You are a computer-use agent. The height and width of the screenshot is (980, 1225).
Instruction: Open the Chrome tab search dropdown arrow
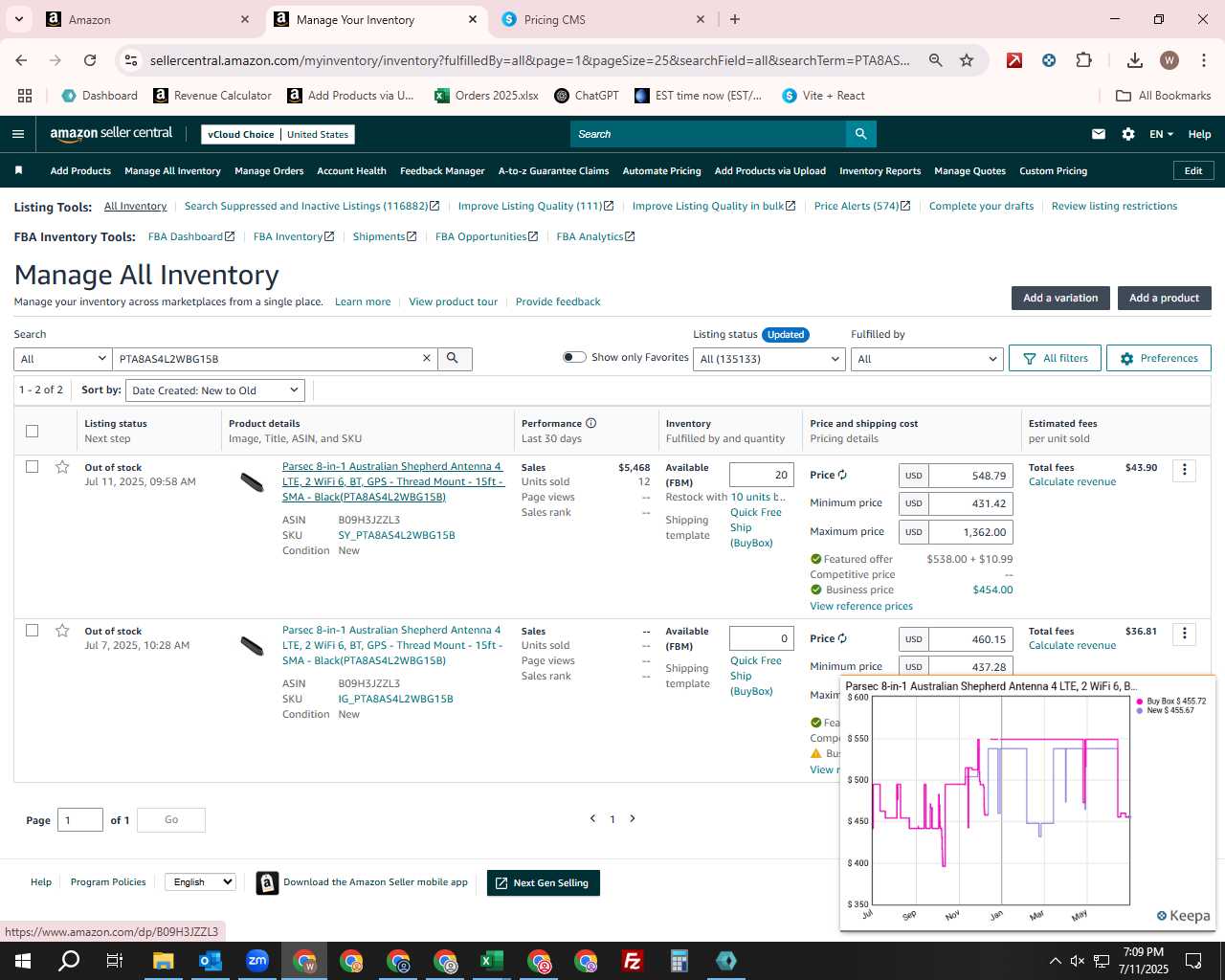18,19
